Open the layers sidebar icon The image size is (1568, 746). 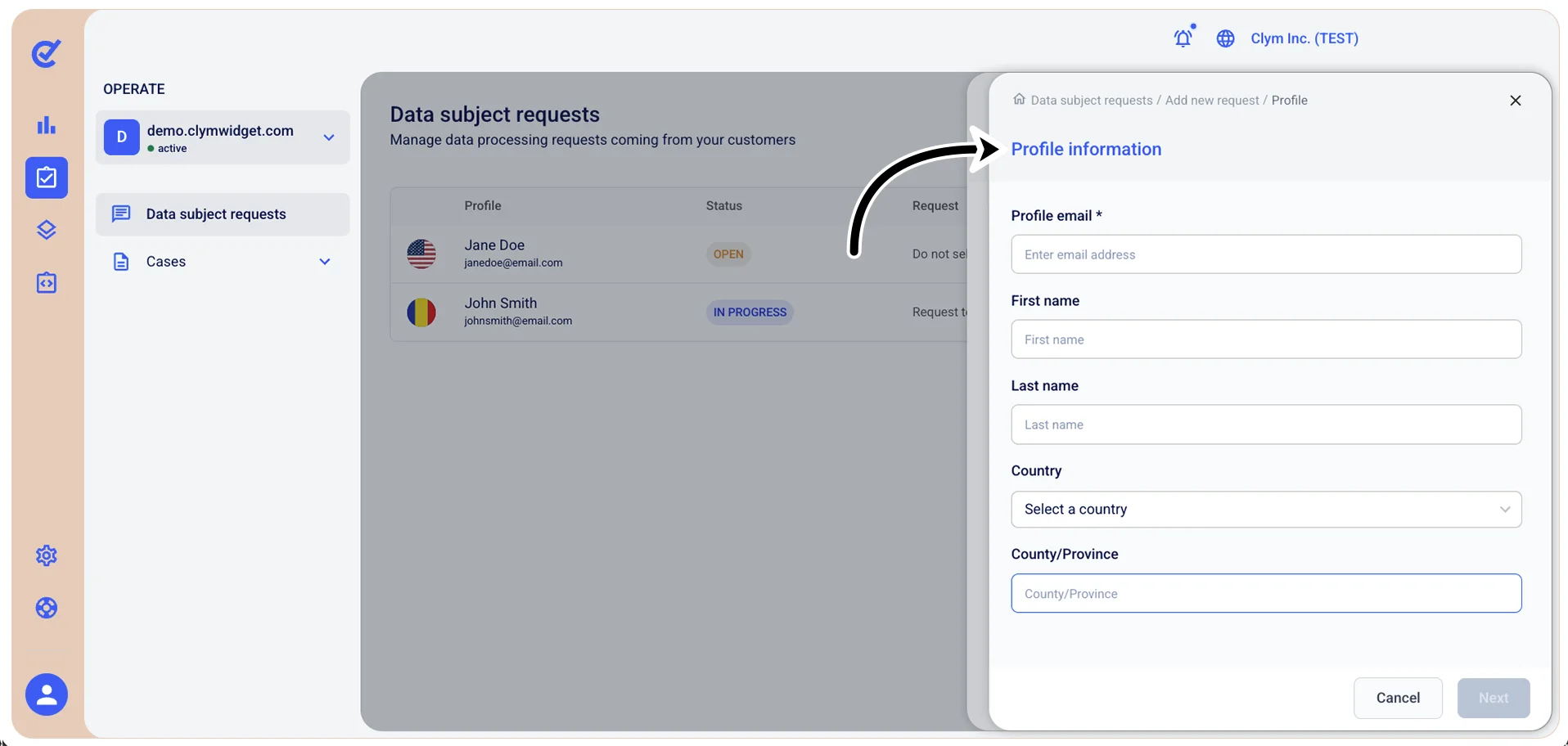[47, 230]
